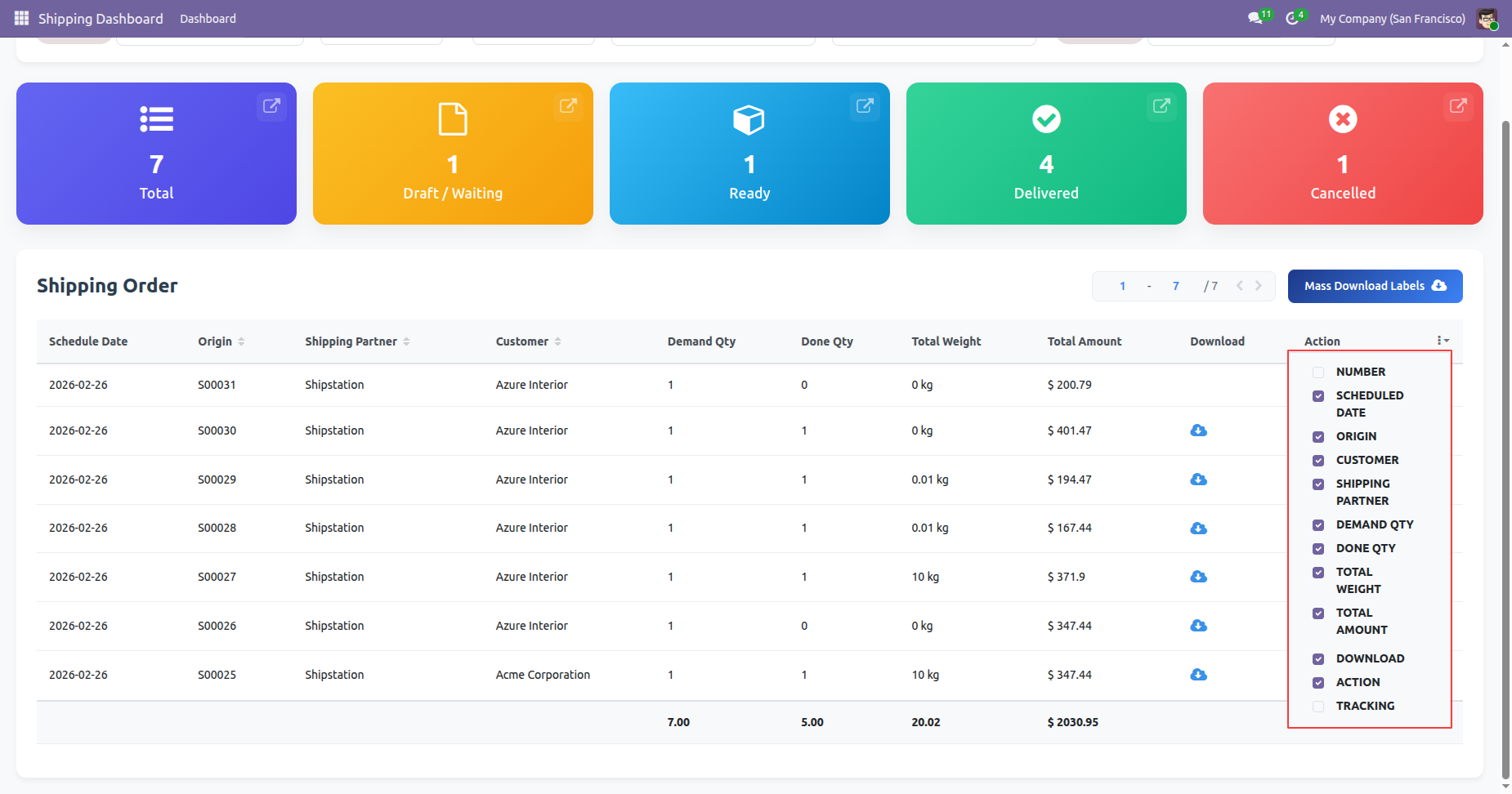Image resolution: width=1512 pixels, height=794 pixels.
Task: Open the Dashboard menu item
Action: 208,18
